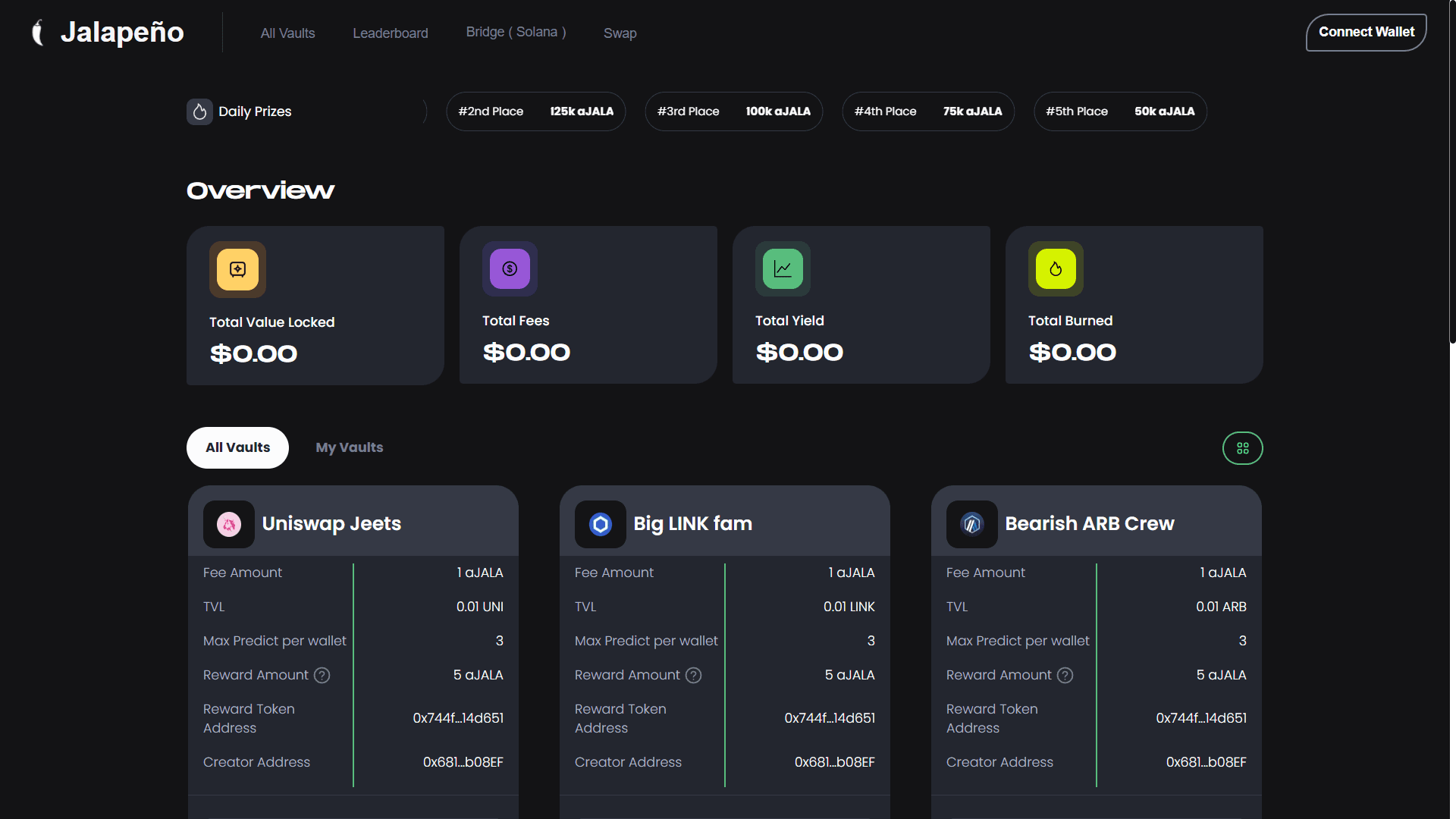The height and width of the screenshot is (819, 1456).
Task: Open the Uniswap Jeets vault title
Action: point(331,524)
